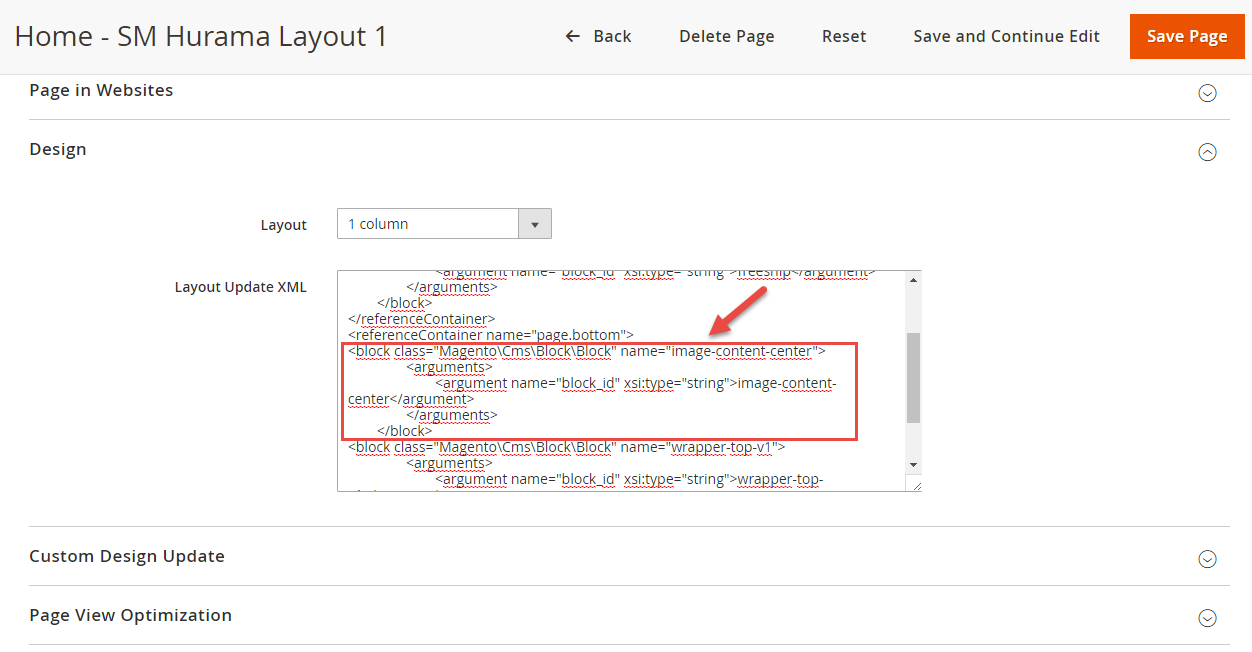Viewport: 1252px width, 652px height.
Task: Click the Layout dropdown arrow button
Action: click(x=535, y=224)
